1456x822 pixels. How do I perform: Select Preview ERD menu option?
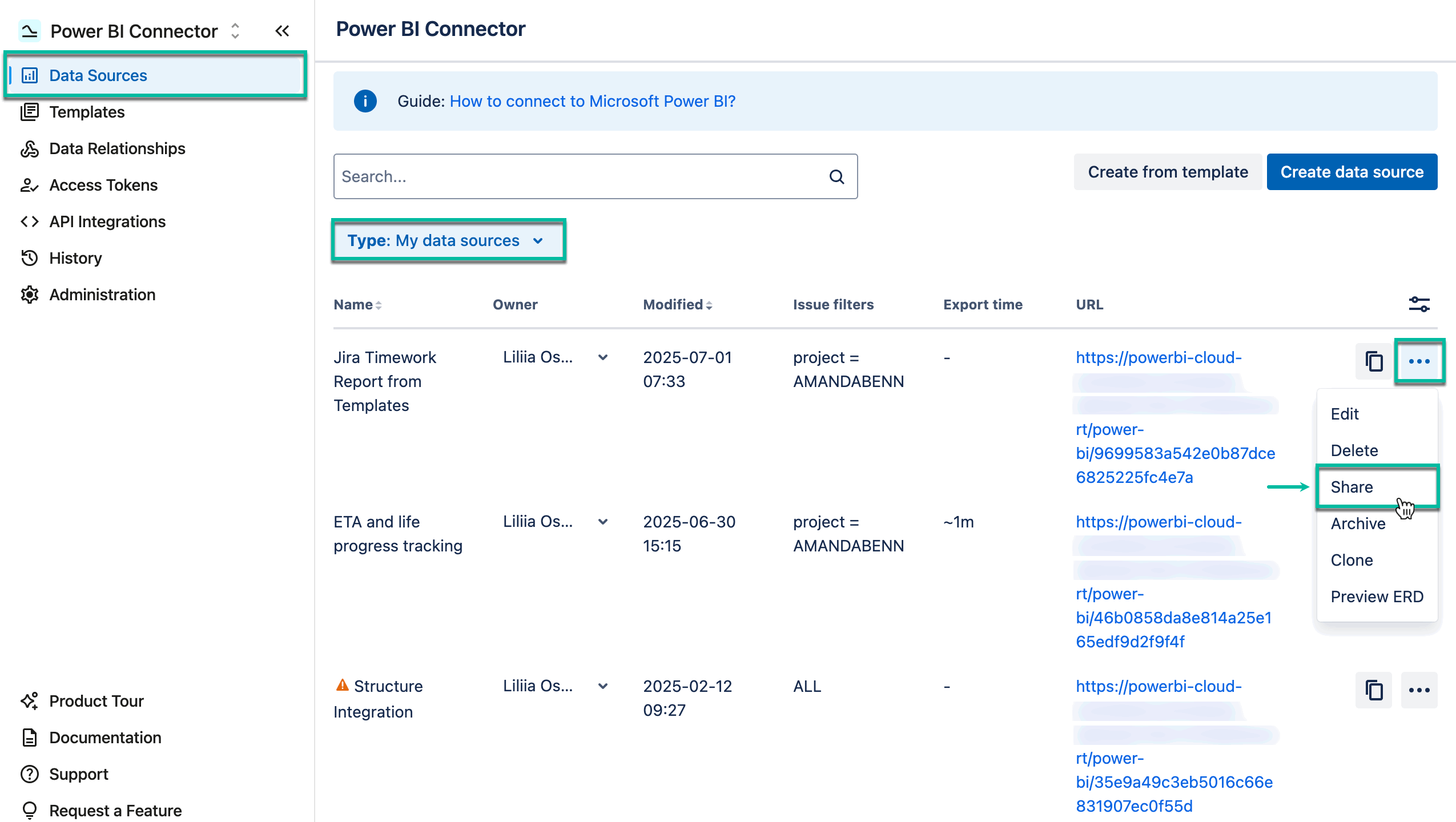pos(1377,597)
